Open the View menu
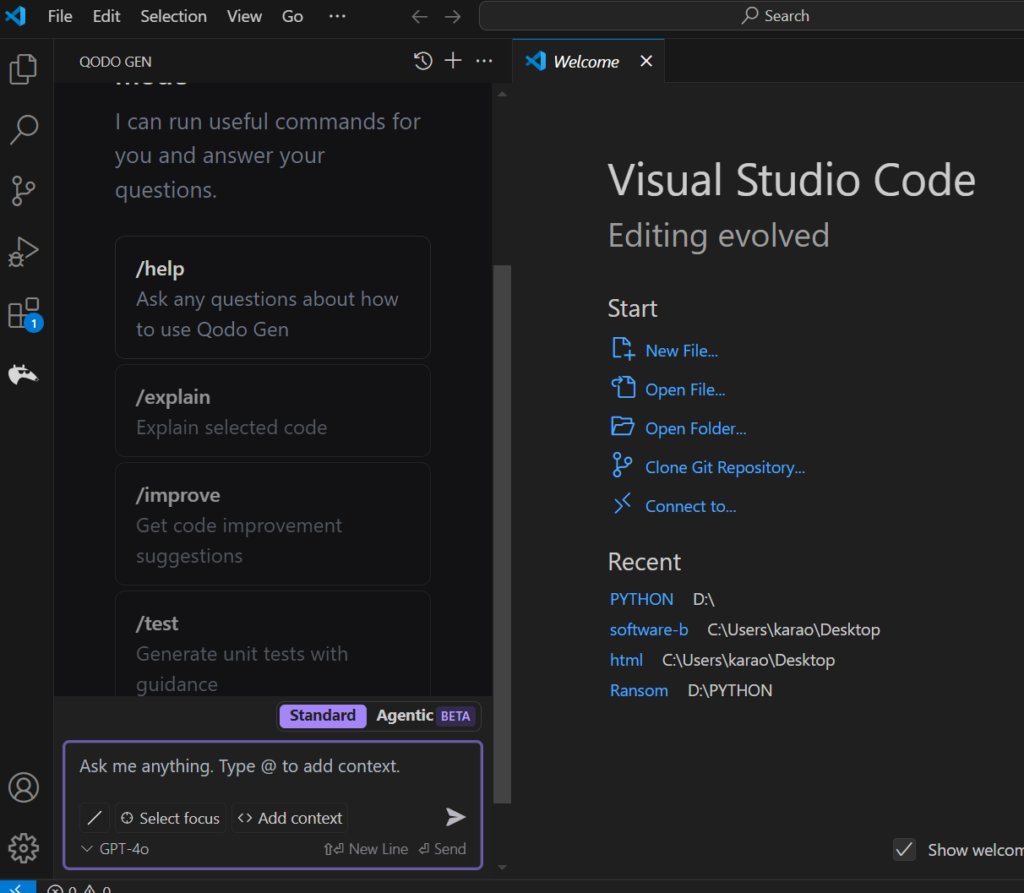 tap(244, 16)
